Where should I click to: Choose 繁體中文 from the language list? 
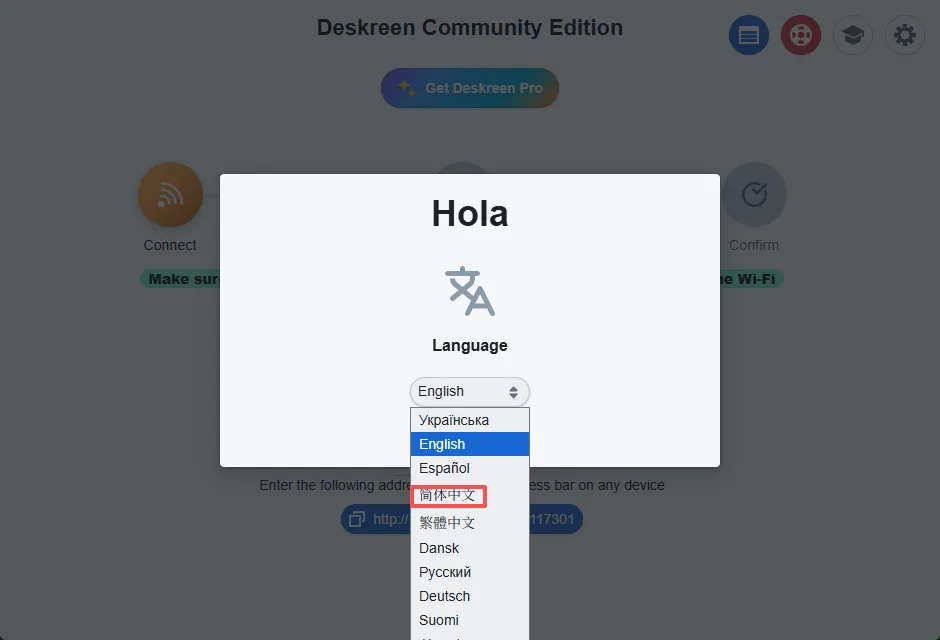469,523
